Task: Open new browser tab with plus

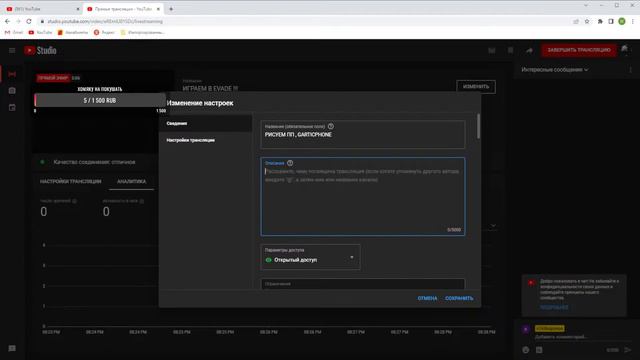Action: [171, 9]
